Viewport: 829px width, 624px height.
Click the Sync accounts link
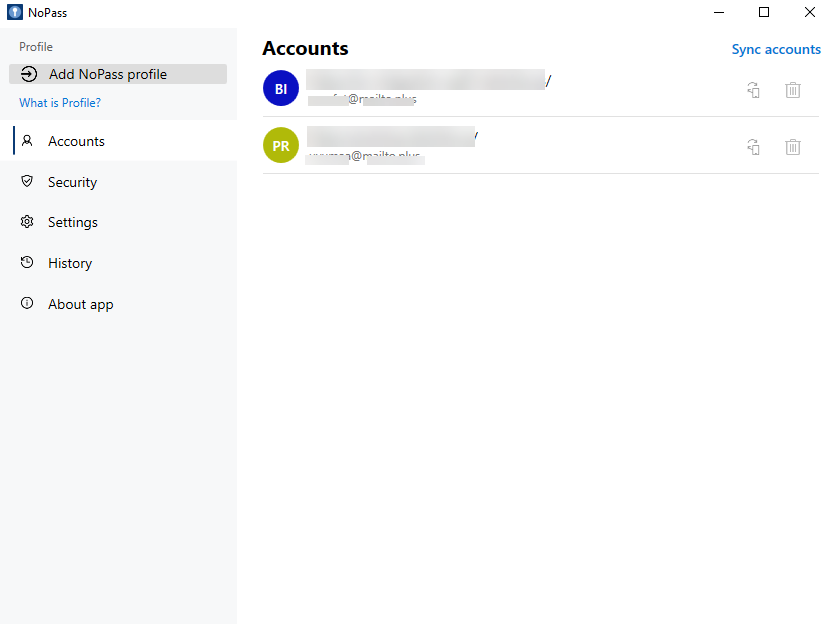tap(775, 49)
